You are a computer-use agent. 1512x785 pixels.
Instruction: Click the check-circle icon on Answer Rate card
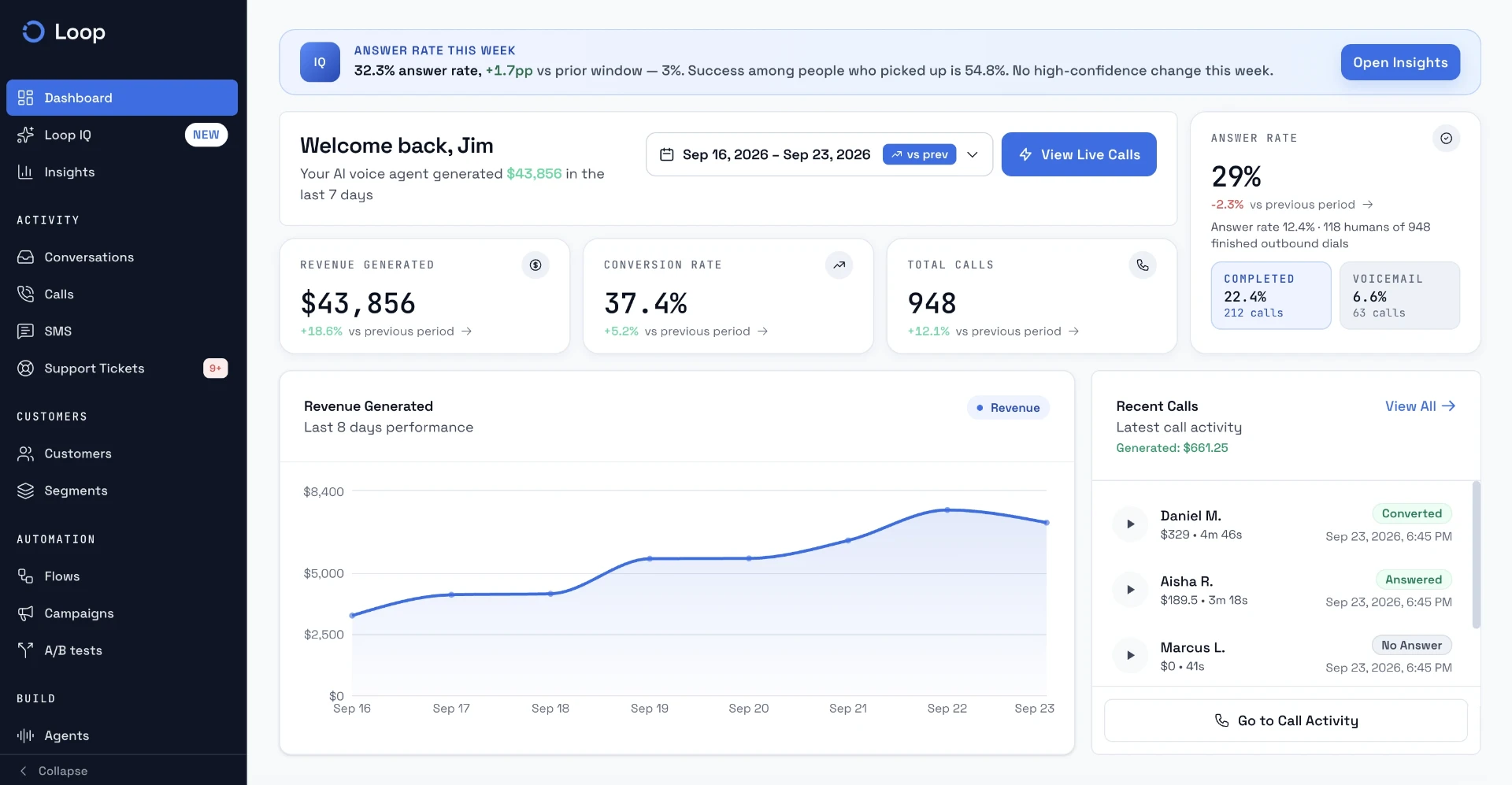[x=1447, y=139]
